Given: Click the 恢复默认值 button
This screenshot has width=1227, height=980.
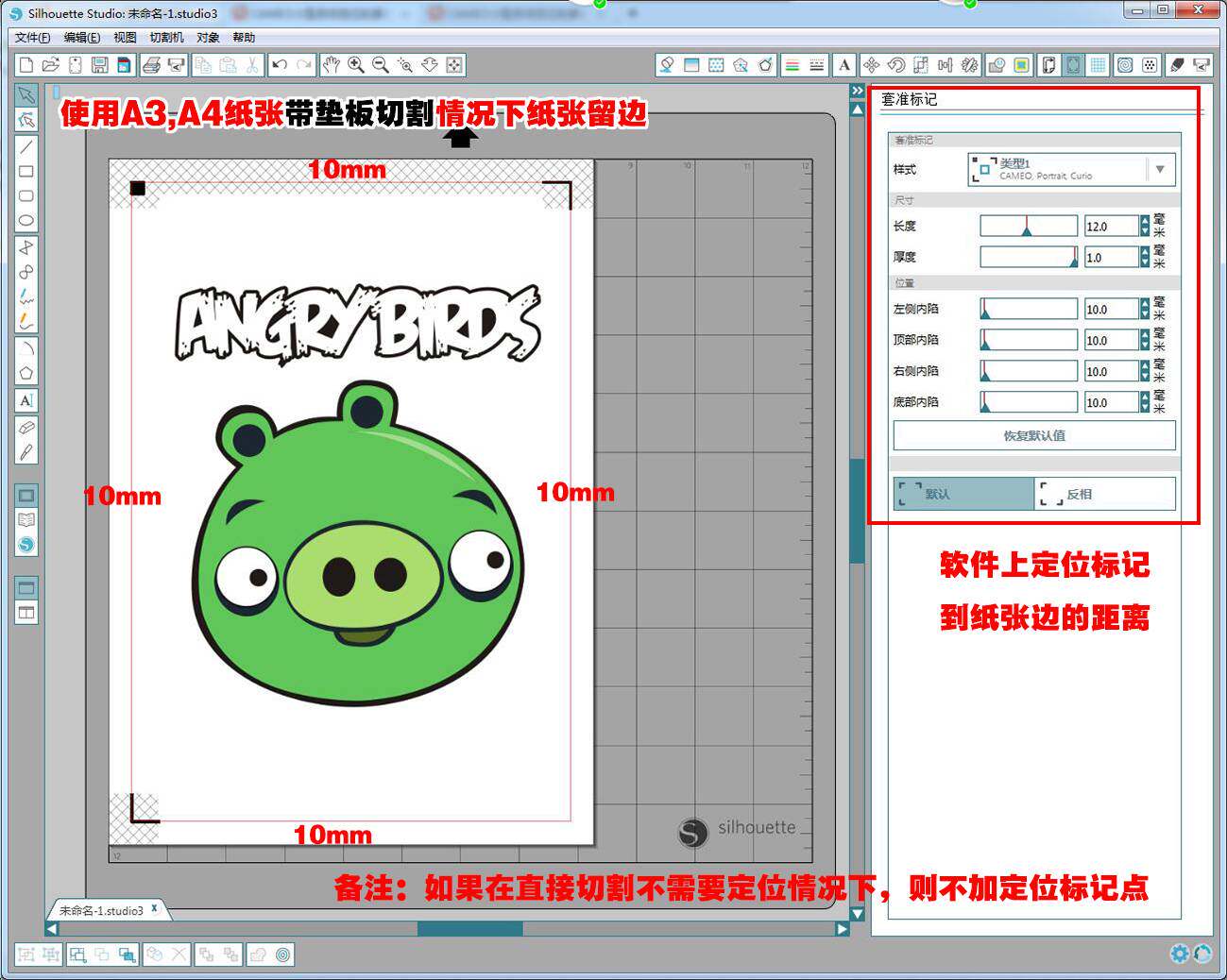Looking at the screenshot, I should point(1034,436).
